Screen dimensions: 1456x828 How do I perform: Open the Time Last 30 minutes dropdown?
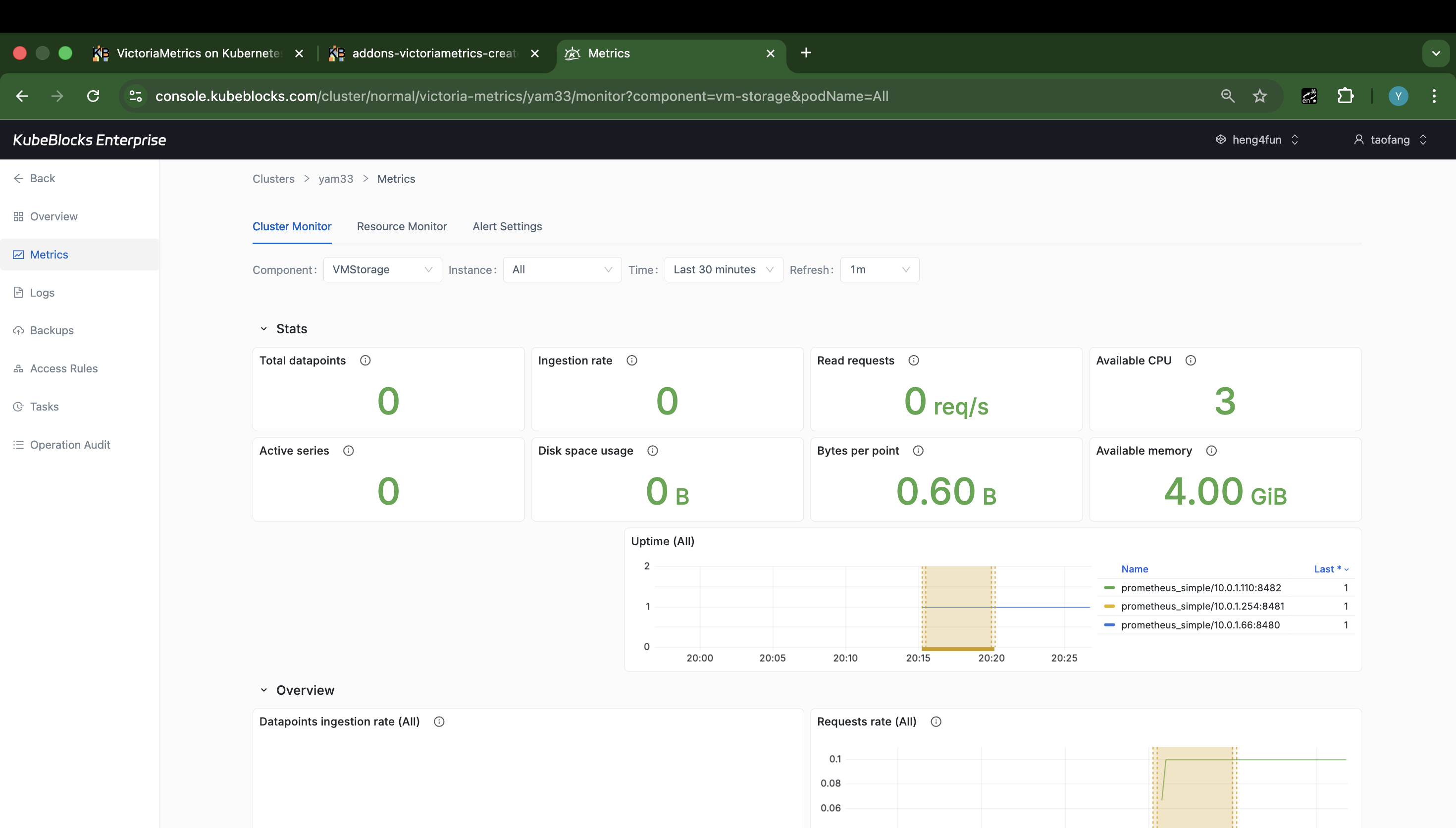tap(723, 269)
